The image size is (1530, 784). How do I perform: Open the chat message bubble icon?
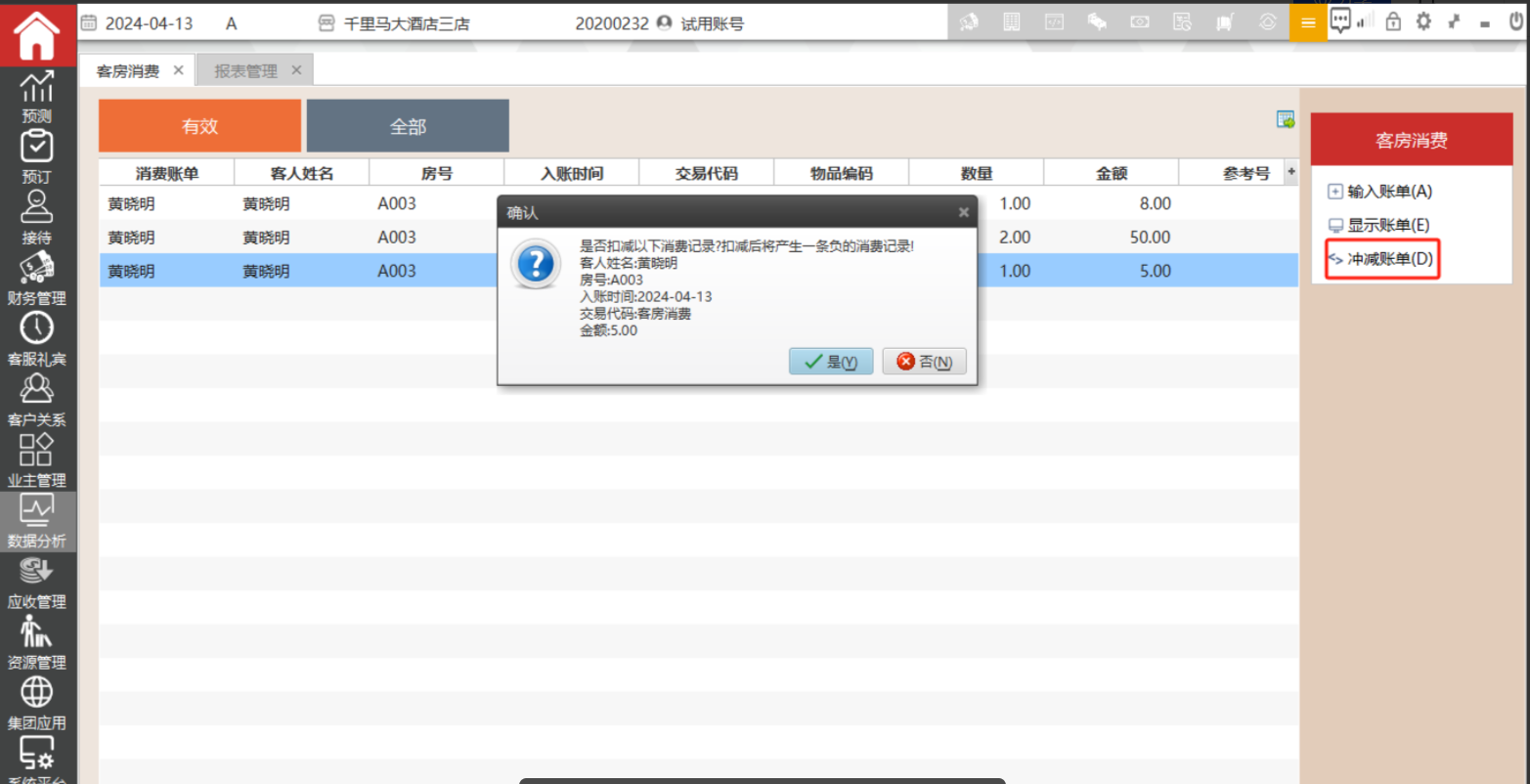coord(1340,21)
